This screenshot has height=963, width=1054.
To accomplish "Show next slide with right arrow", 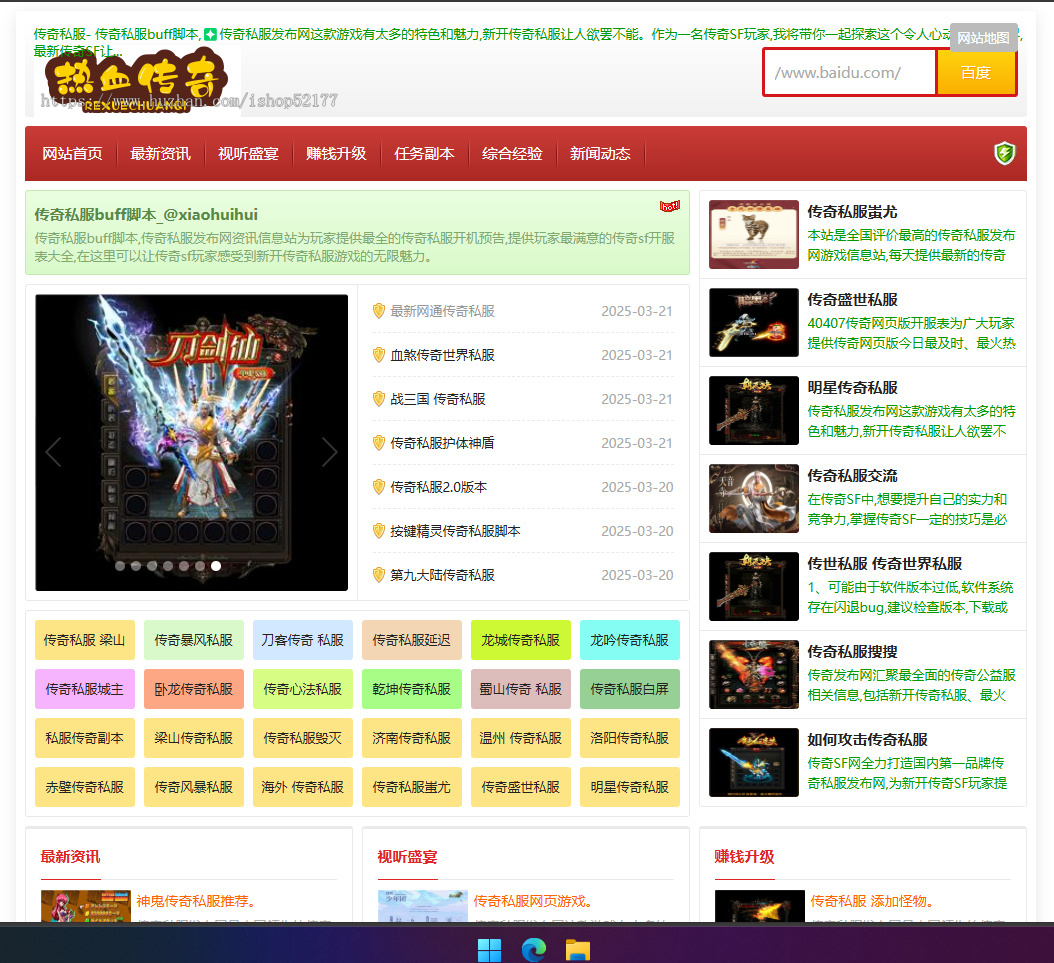I will [x=329, y=452].
